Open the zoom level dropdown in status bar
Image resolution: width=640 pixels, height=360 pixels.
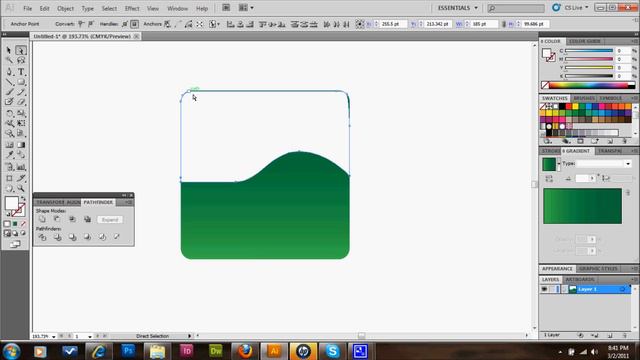tap(54, 336)
